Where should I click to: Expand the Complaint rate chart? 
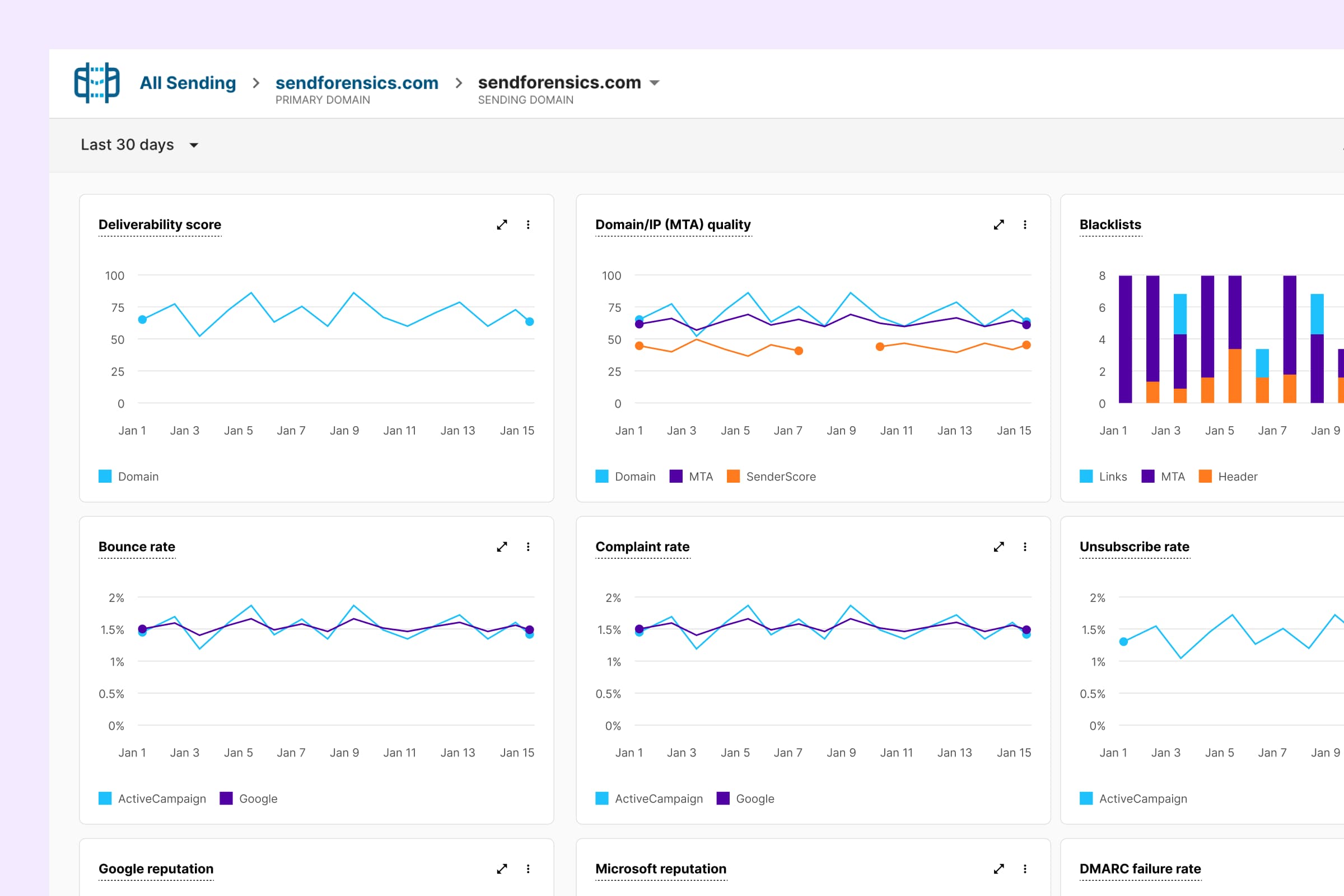pyautogui.click(x=998, y=547)
